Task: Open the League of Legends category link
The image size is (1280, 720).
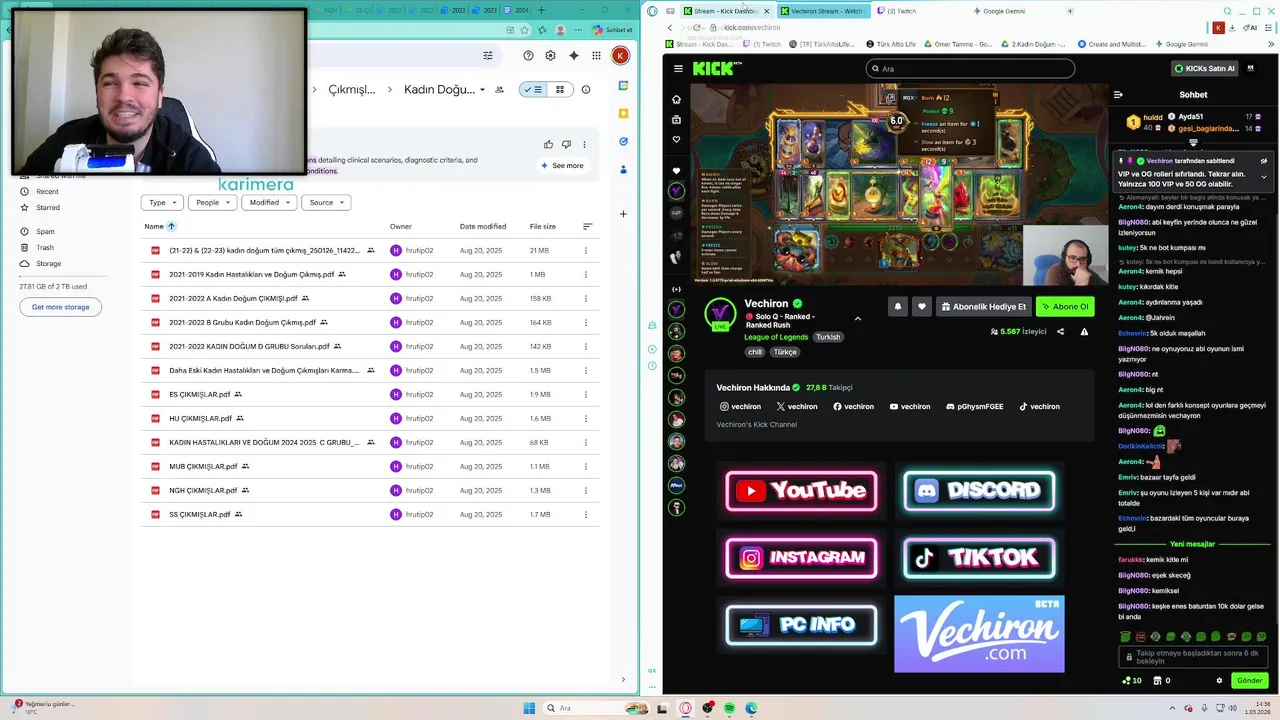Action: (x=776, y=337)
